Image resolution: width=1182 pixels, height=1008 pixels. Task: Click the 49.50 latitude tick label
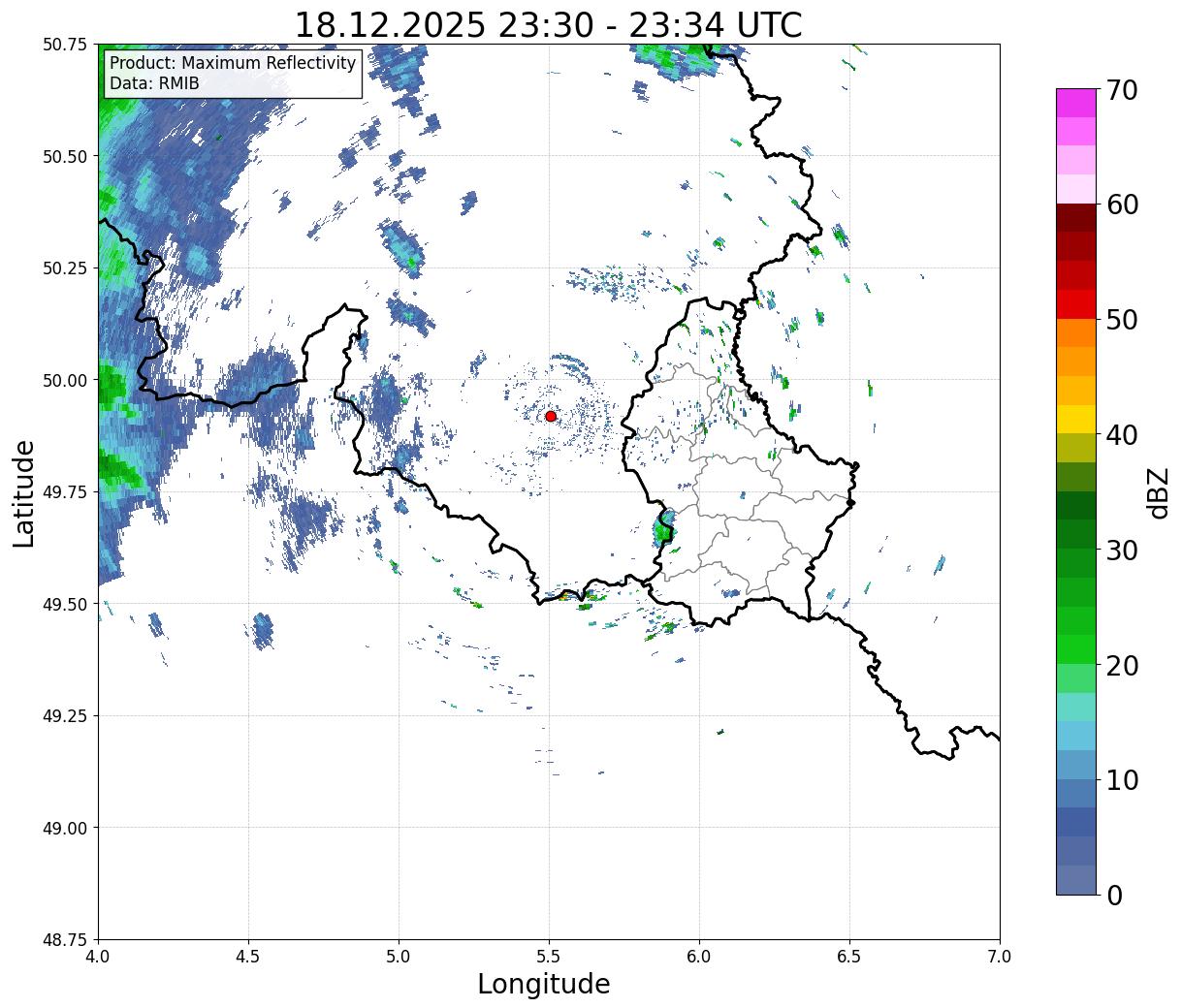point(65,604)
